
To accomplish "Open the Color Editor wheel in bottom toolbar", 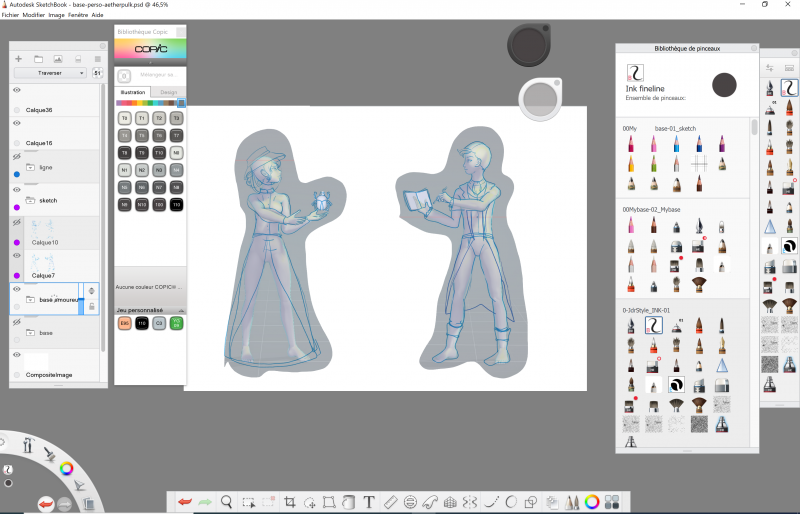I will pyautogui.click(x=592, y=502).
